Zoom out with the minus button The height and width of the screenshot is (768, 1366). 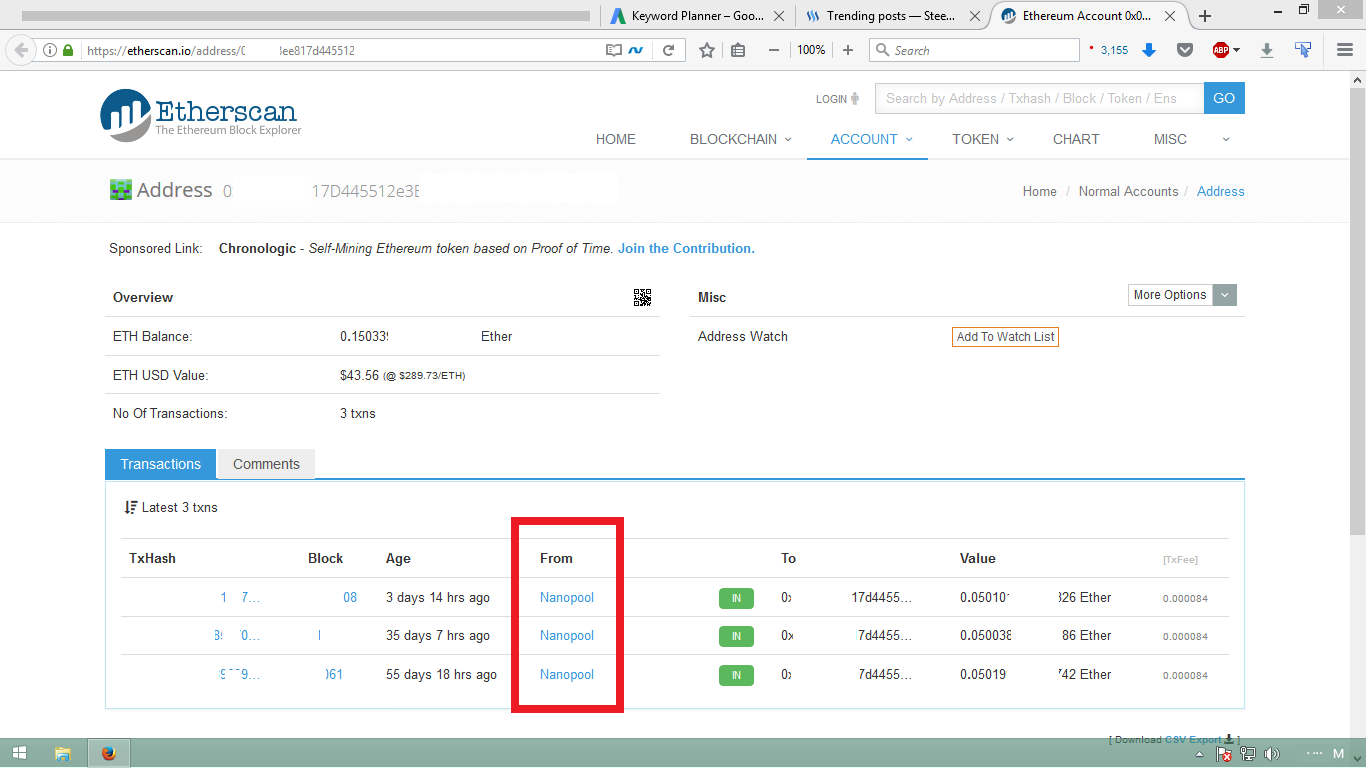(773, 50)
